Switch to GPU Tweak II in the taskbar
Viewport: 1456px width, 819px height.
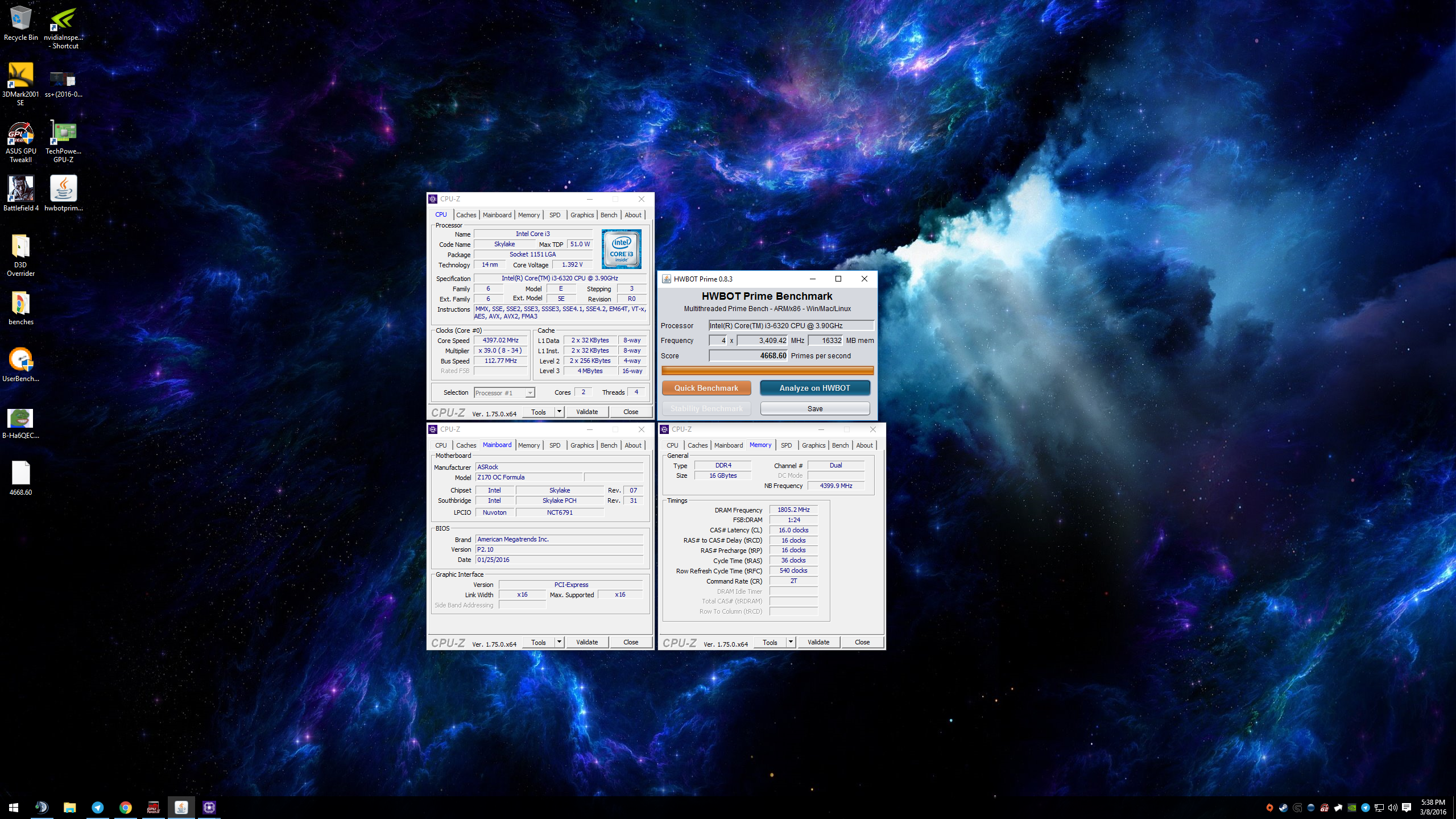click(153, 807)
